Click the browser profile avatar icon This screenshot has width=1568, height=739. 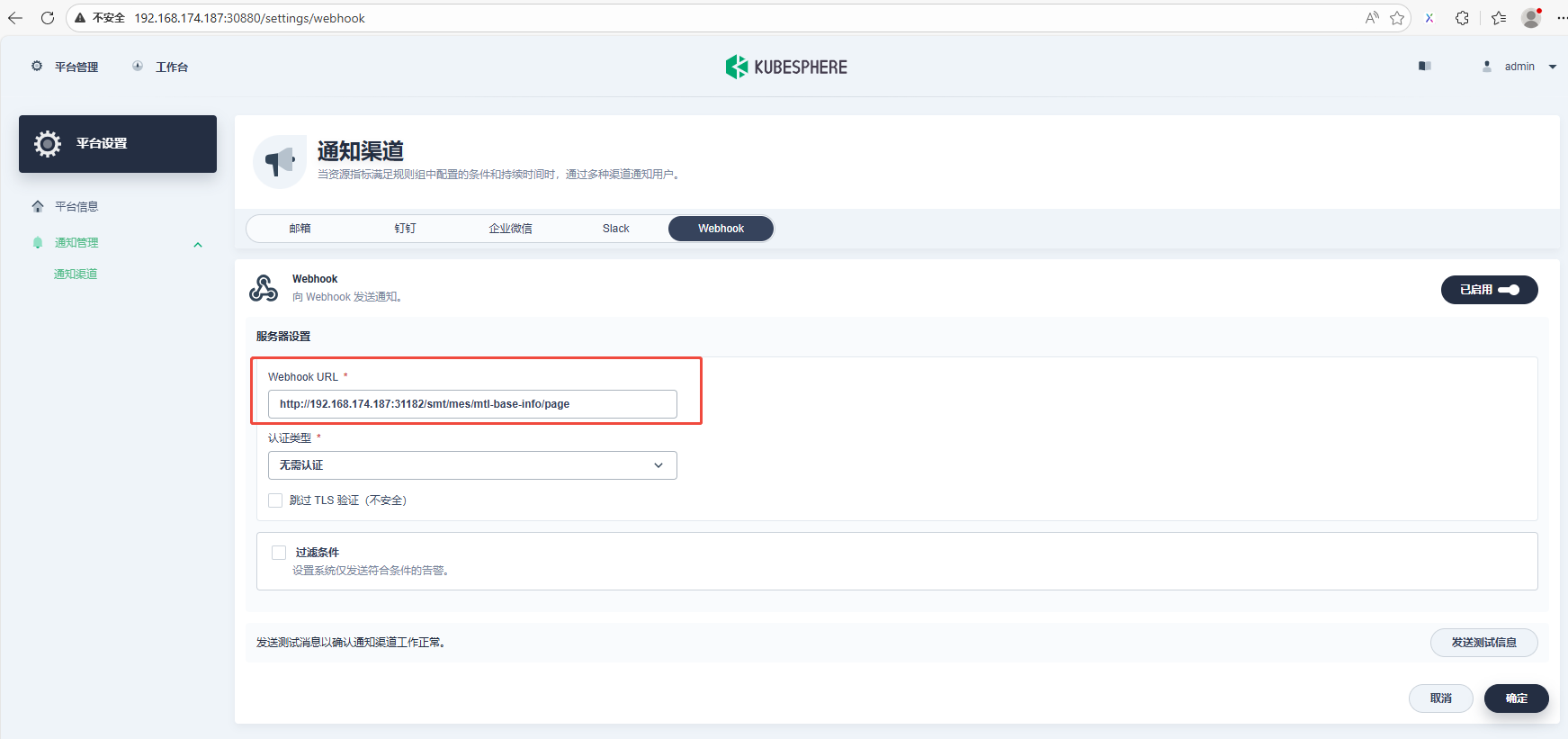coord(1530,18)
